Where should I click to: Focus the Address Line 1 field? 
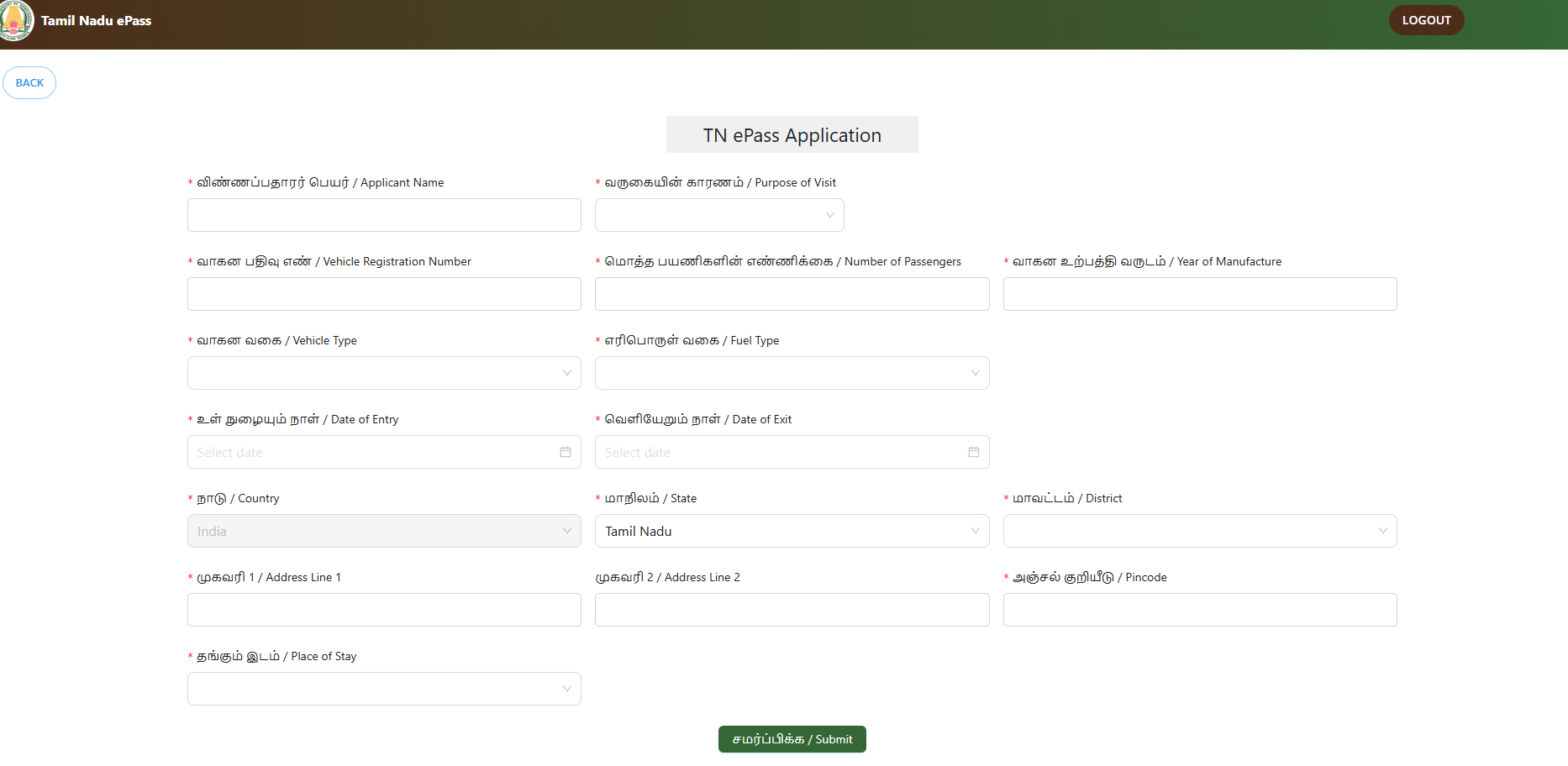[x=384, y=610]
